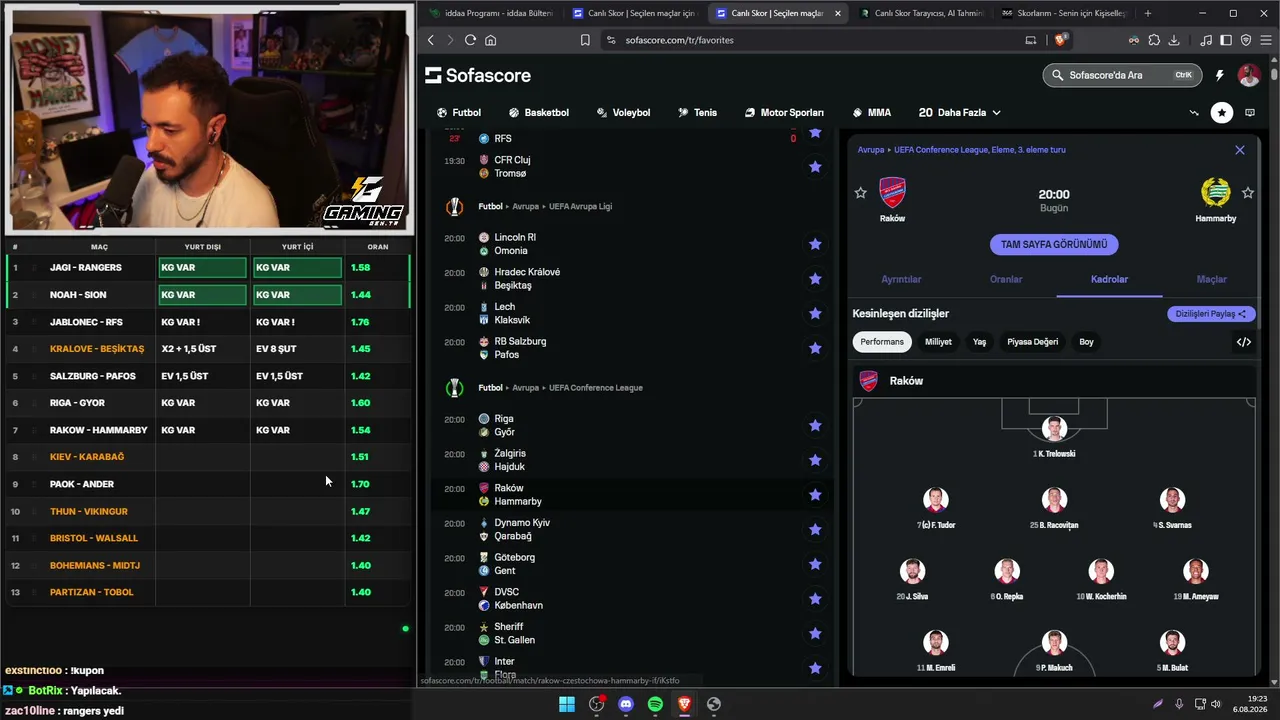Select the Milliyet lineup filter
The image size is (1280, 720).
938,342
